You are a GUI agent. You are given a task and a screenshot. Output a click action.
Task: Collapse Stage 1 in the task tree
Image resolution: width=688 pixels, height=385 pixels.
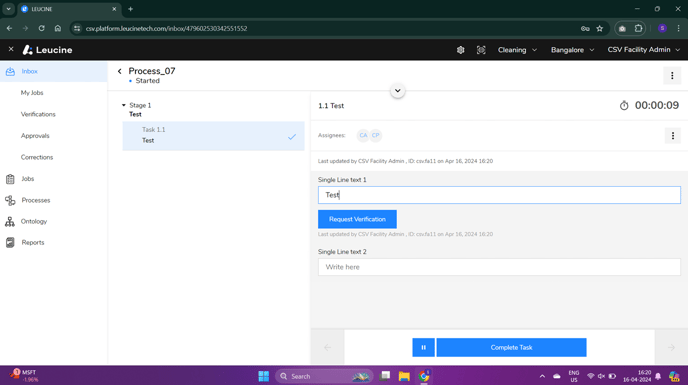124,105
